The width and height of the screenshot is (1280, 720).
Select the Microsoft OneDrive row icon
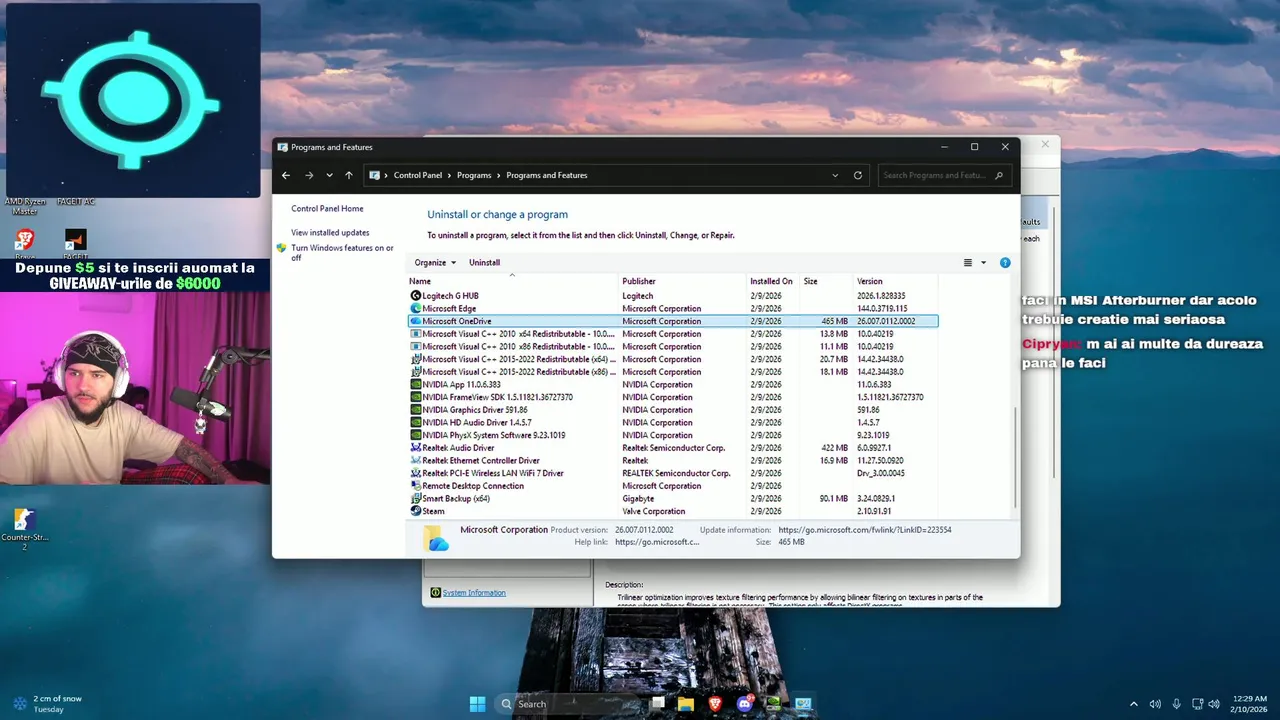coord(416,321)
